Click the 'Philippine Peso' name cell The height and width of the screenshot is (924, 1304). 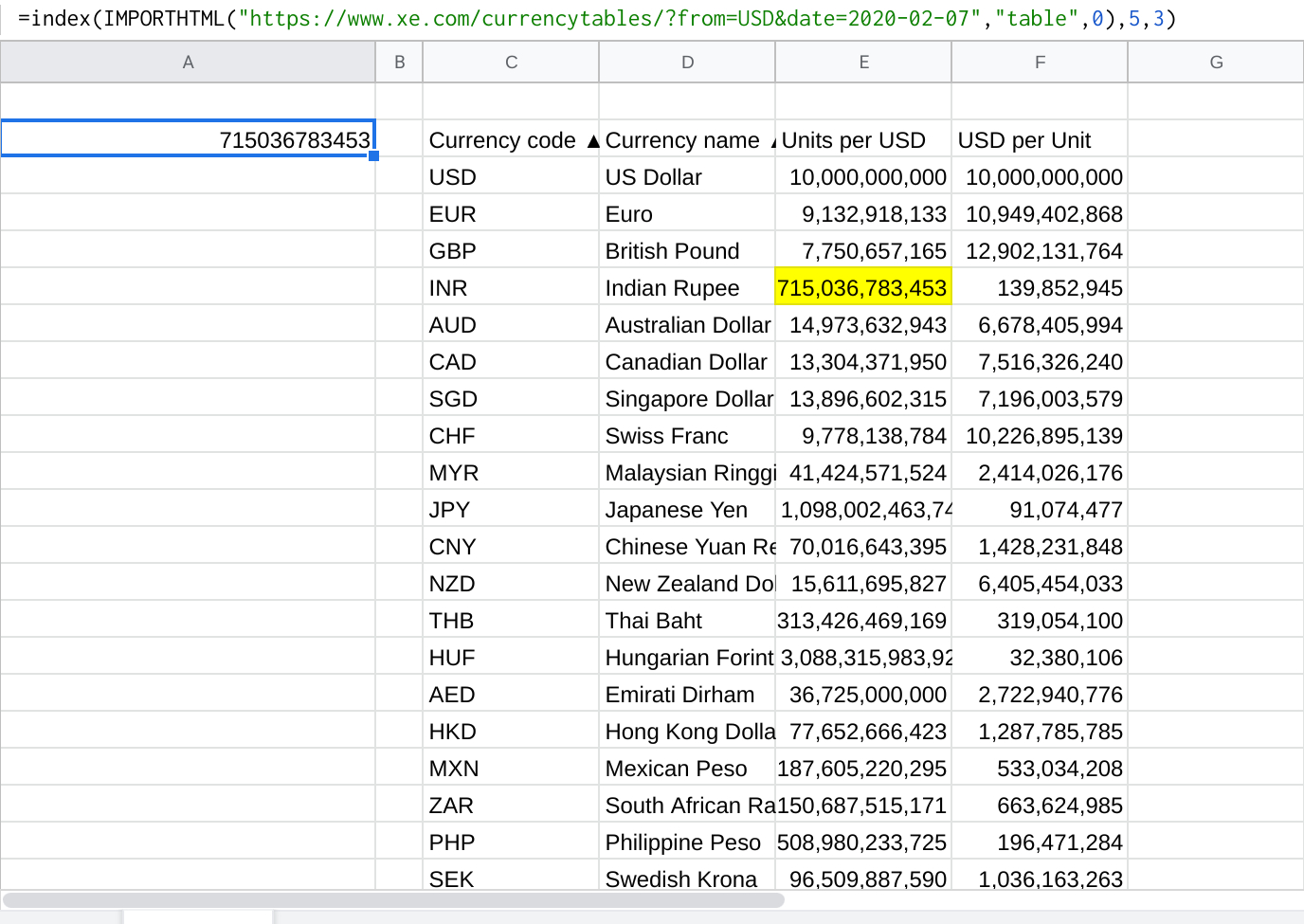click(687, 841)
